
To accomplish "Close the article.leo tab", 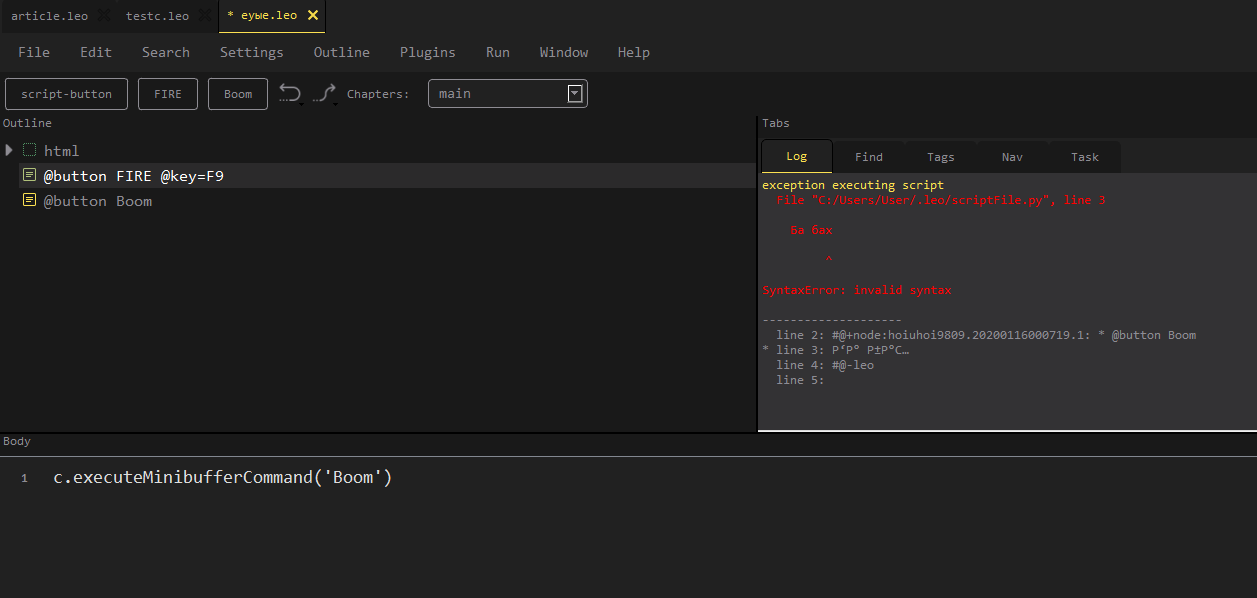I will coord(102,16).
